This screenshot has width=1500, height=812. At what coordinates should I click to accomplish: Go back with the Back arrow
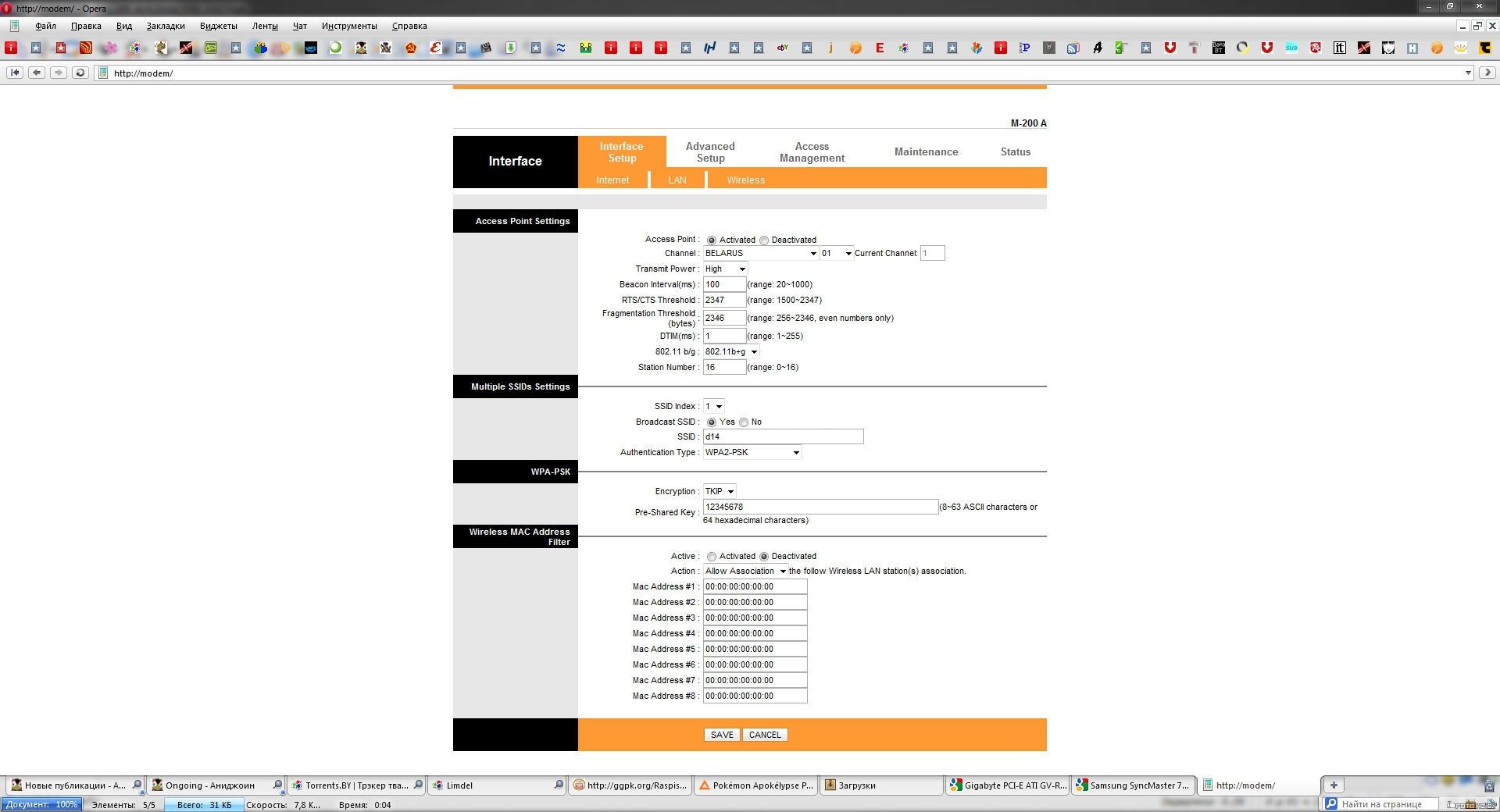[36, 73]
